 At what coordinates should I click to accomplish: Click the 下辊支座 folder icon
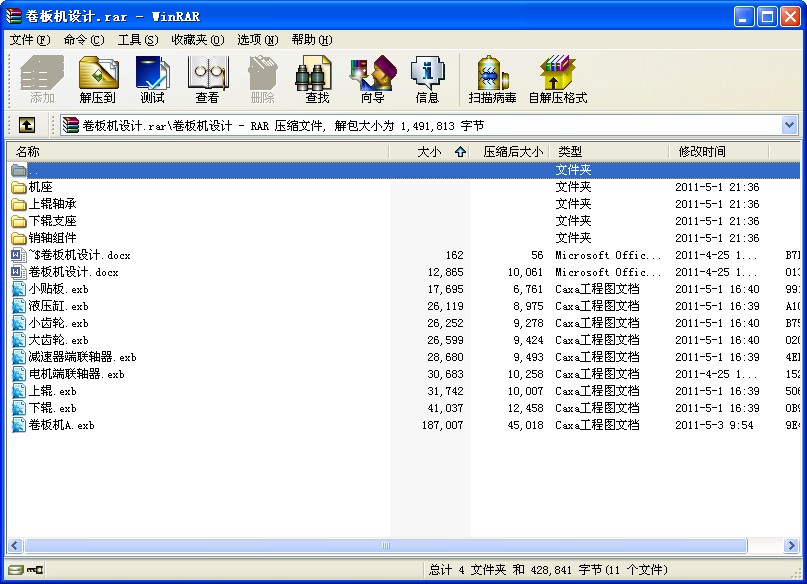(19, 221)
